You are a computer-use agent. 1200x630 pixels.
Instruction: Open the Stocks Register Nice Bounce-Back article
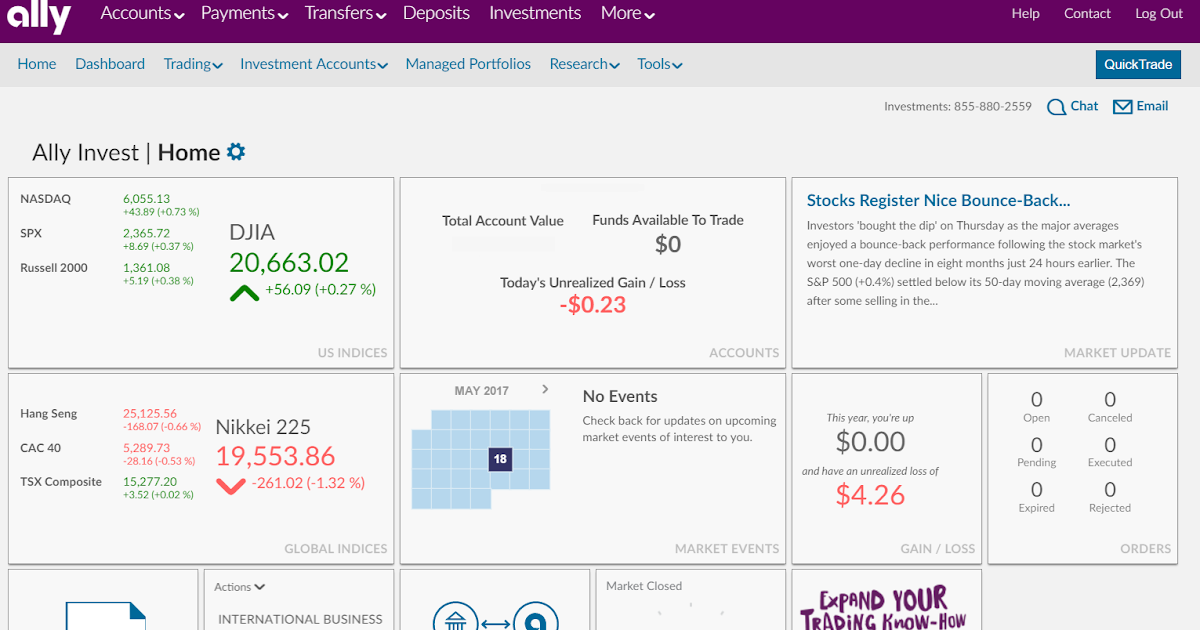[938, 201]
